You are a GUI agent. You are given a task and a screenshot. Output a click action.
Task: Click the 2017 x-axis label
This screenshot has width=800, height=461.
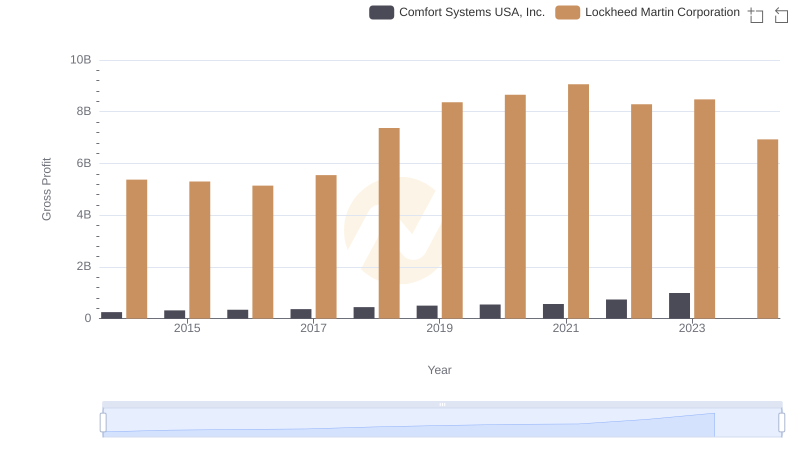tap(313, 328)
